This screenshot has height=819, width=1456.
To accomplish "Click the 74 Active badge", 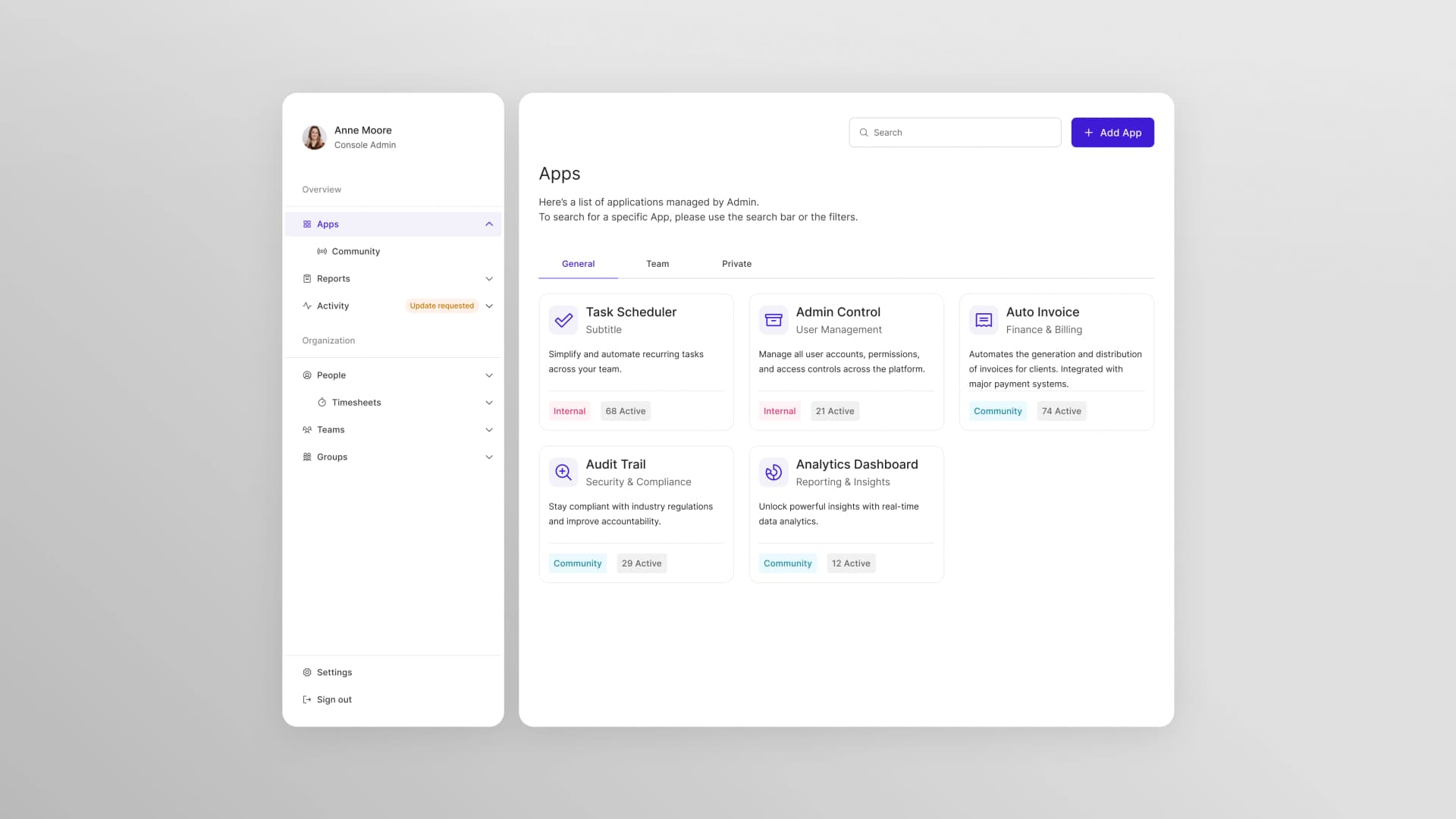I will pos(1062,412).
